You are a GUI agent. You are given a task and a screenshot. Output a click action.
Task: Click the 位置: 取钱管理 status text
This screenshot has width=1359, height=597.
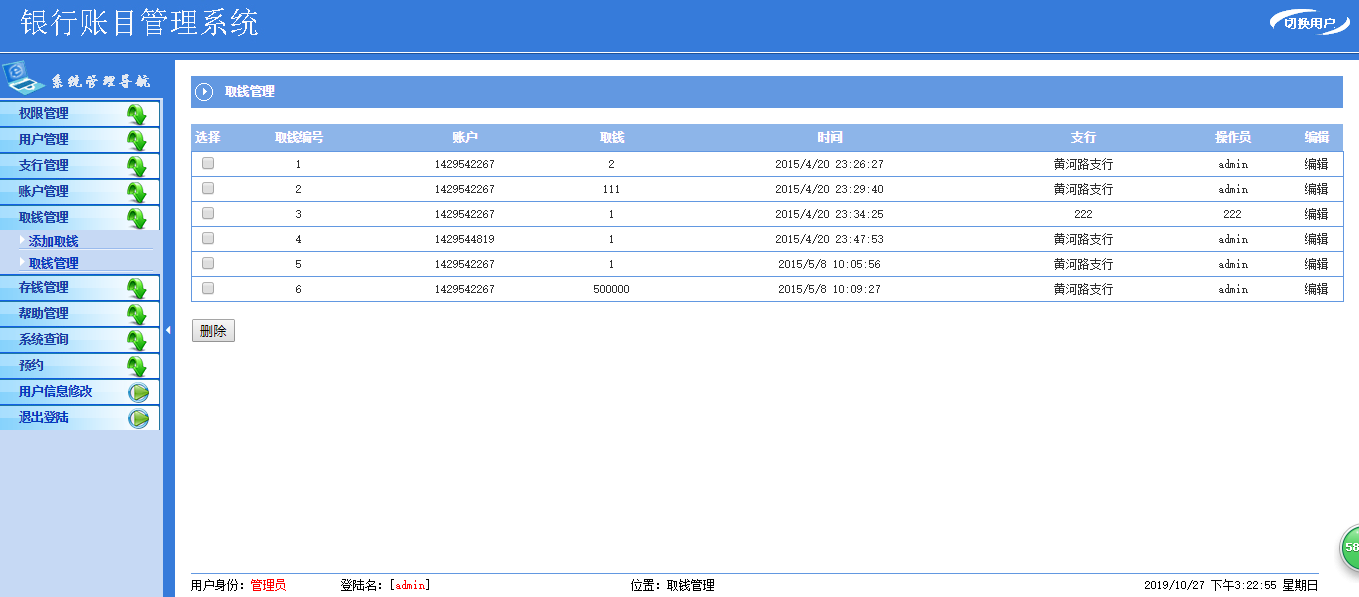point(673,585)
